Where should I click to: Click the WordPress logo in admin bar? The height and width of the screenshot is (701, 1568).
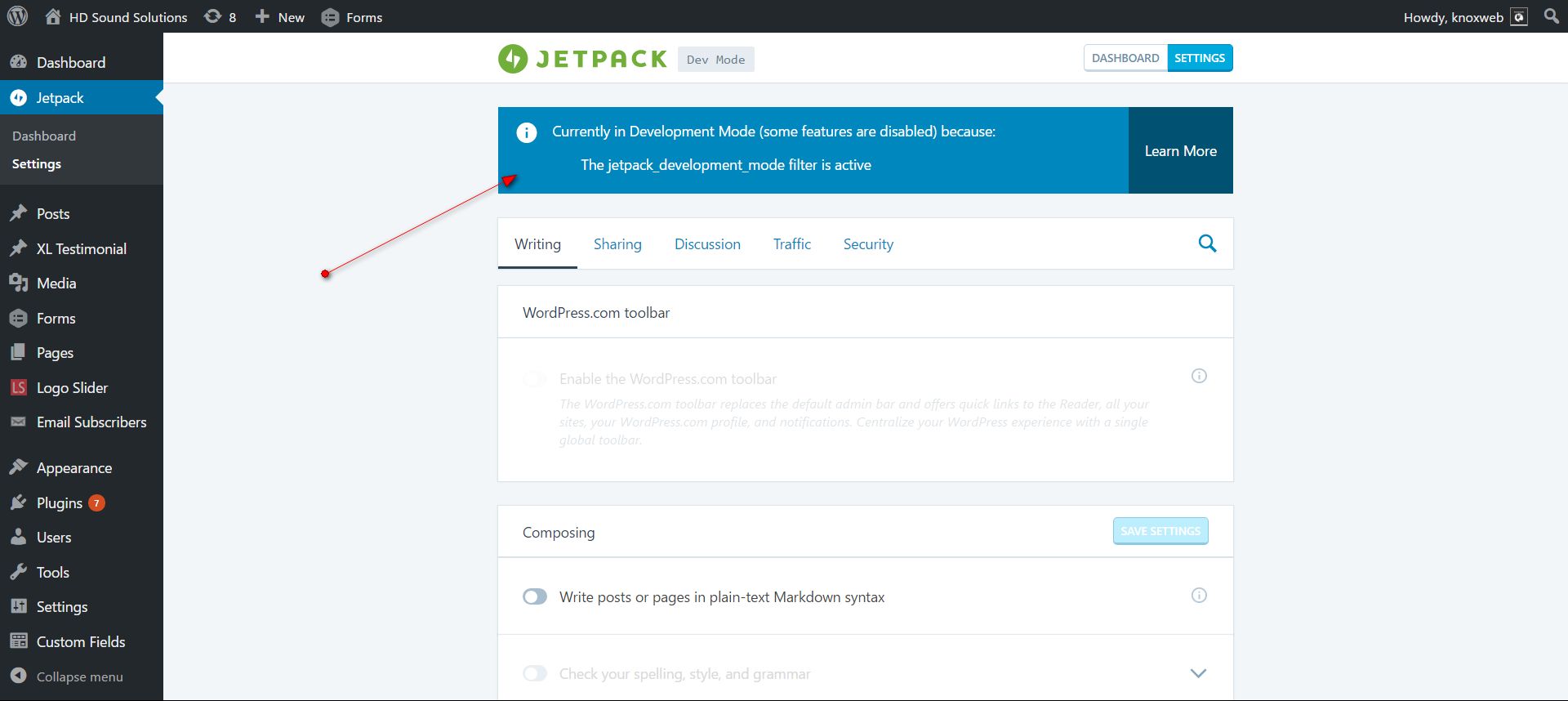tap(17, 16)
